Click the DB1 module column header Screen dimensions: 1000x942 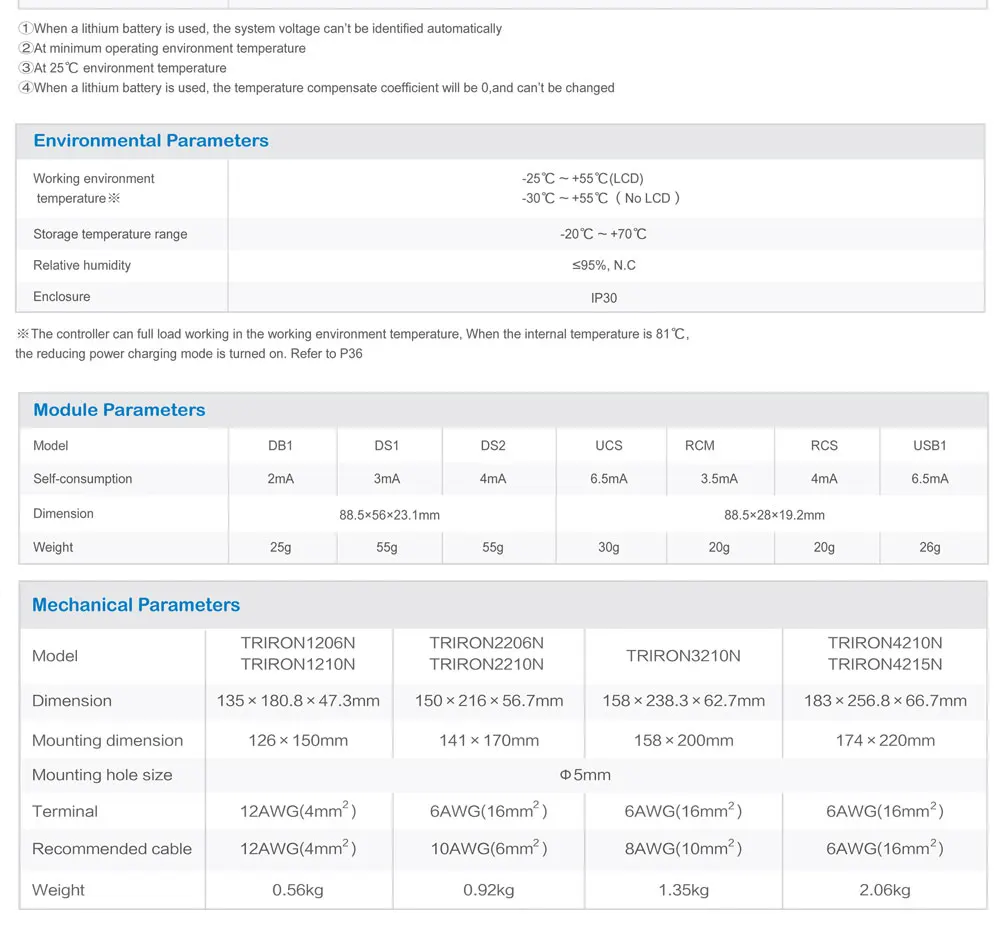281,445
